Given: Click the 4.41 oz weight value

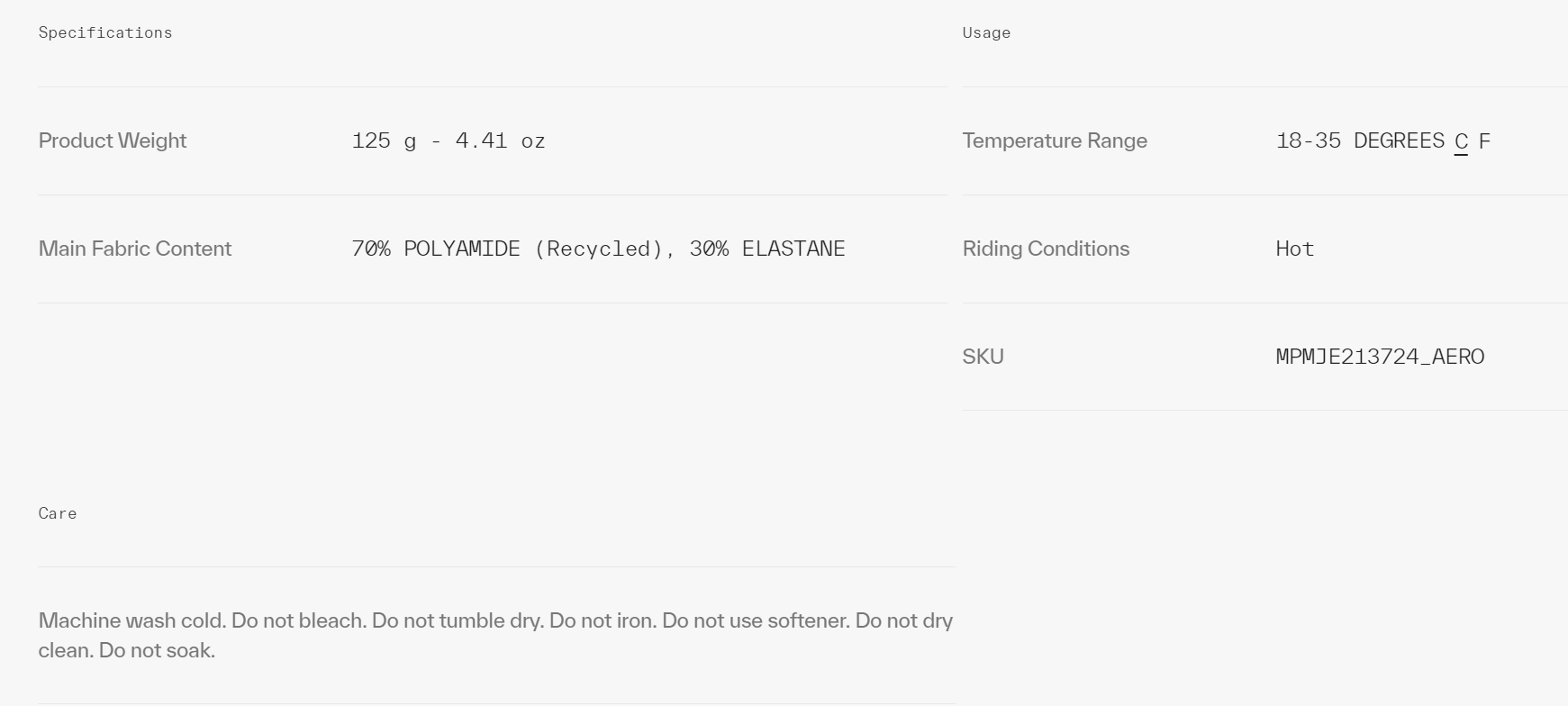Looking at the screenshot, I should coord(501,141).
